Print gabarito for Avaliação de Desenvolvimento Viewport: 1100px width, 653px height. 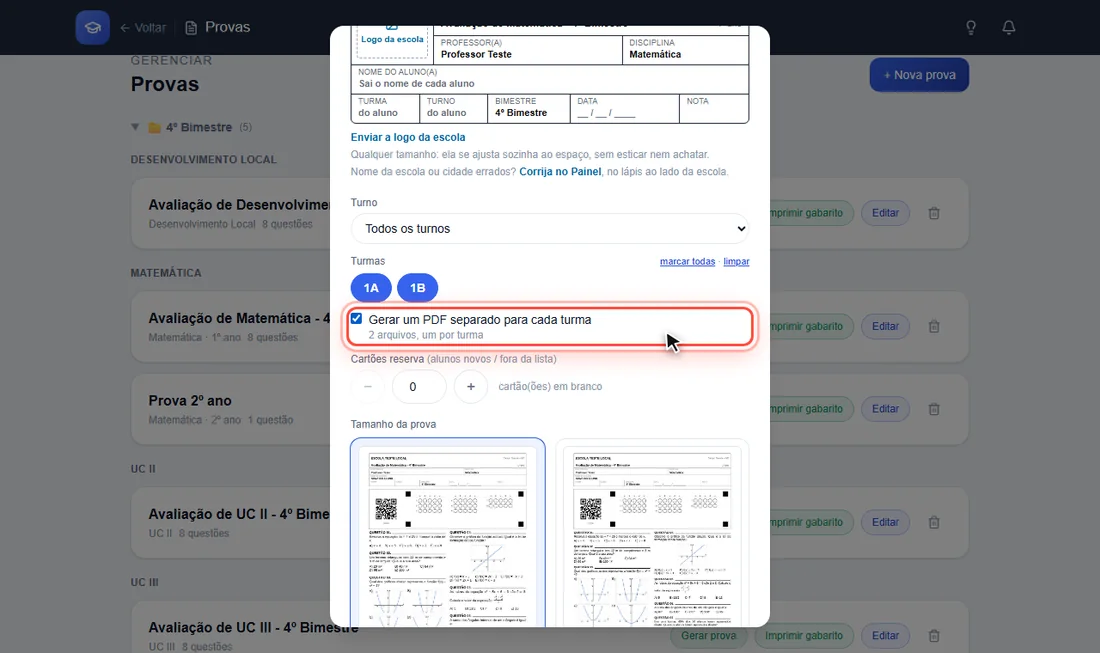[811, 213]
